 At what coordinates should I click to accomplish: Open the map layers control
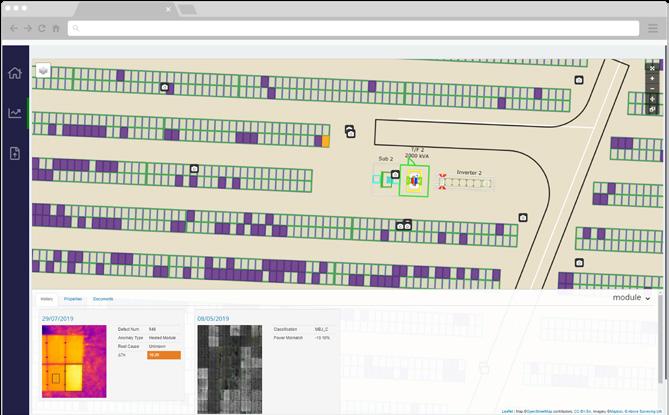(43, 70)
